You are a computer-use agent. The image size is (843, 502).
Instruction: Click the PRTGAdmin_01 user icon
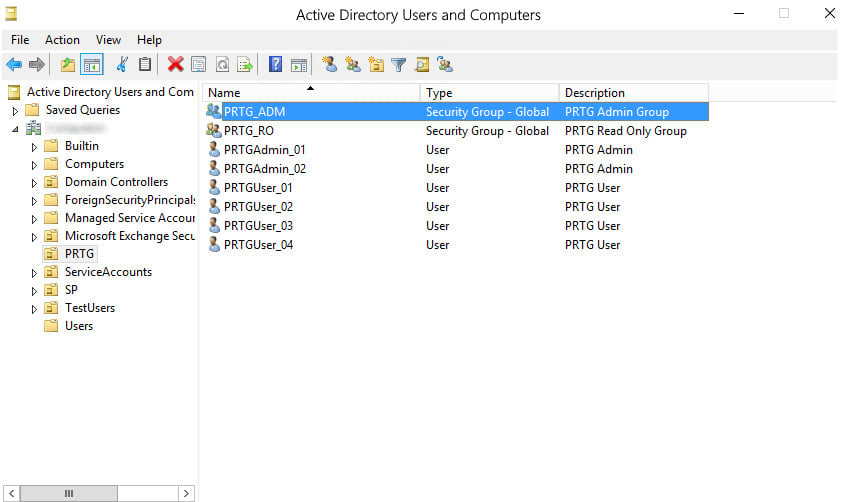pos(214,149)
